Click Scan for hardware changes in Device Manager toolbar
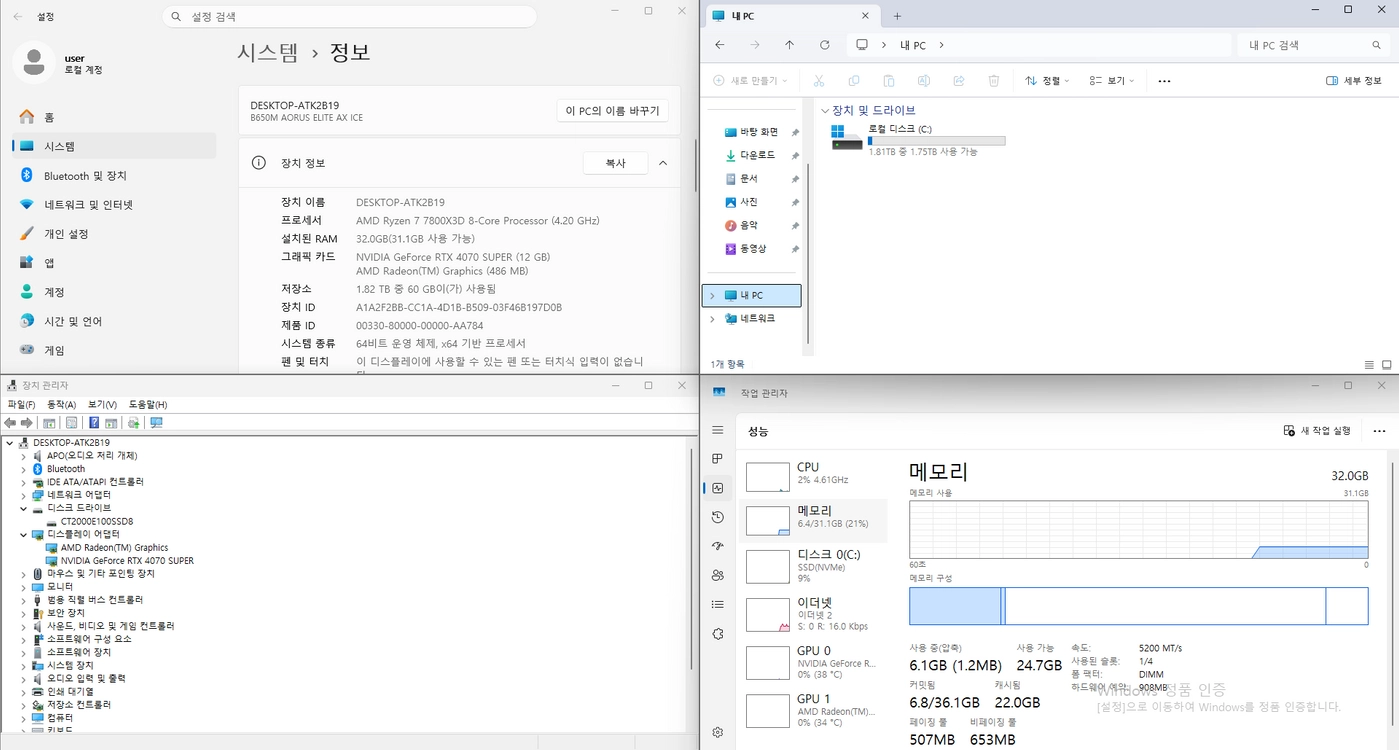Screen dimensions: 1399x750 tap(156, 423)
